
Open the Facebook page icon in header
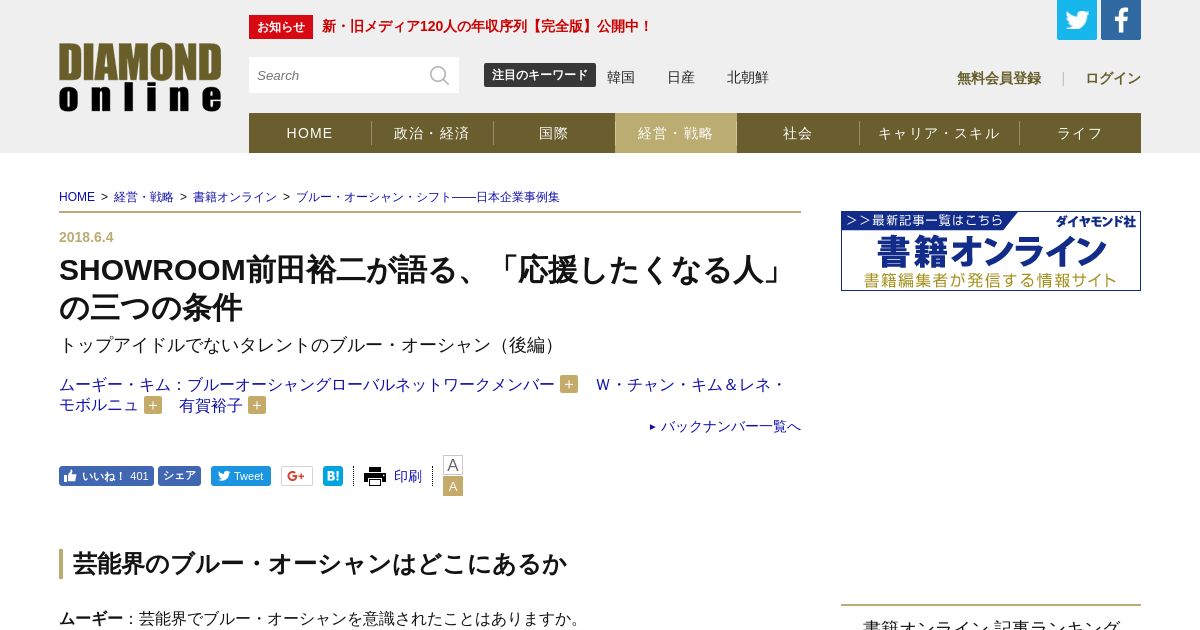tap(1121, 20)
